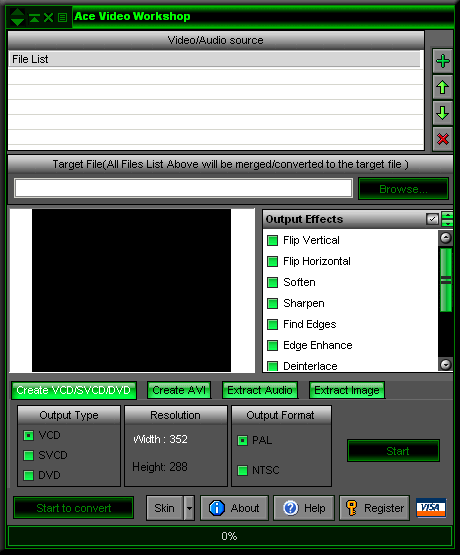The width and height of the screenshot is (460, 555).
Task: Click effects list scroll up arrow
Action: [x=445, y=238]
